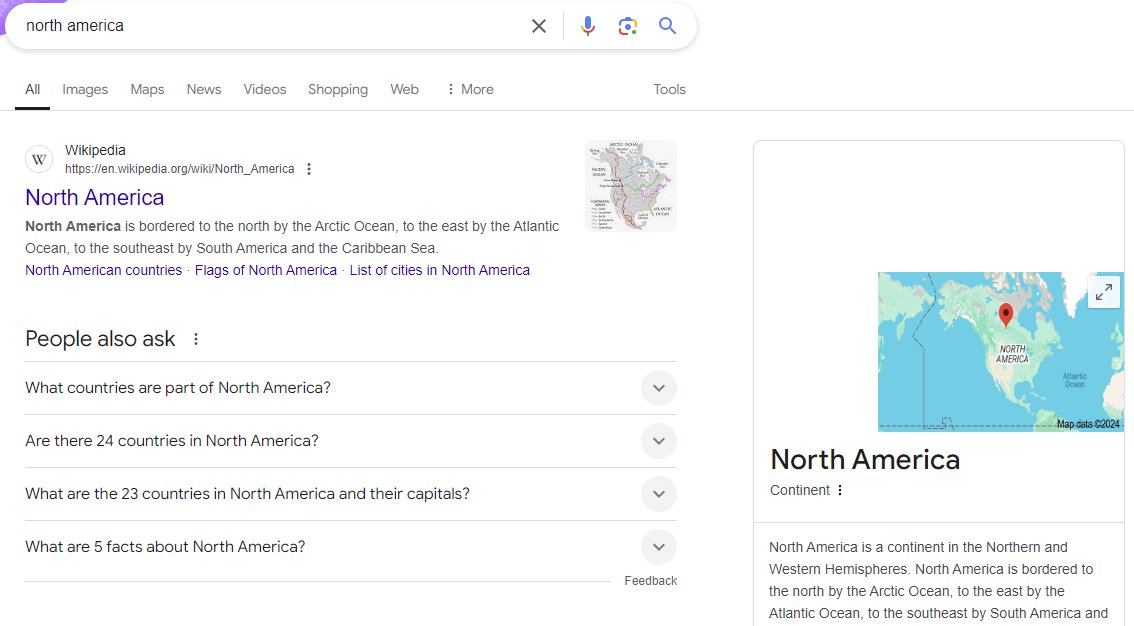Viewport: 1134px width, 626px height.
Task: Click the 'People also ask' heading
Action: click(x=100, y=338)
